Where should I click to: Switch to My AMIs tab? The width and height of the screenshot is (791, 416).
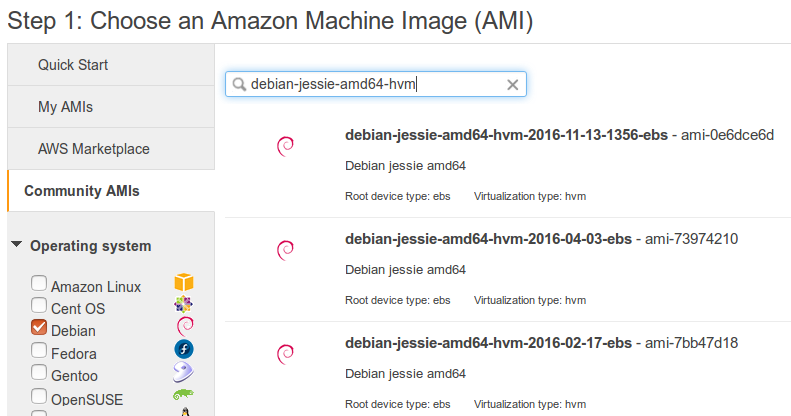click(x=66, y=107)
